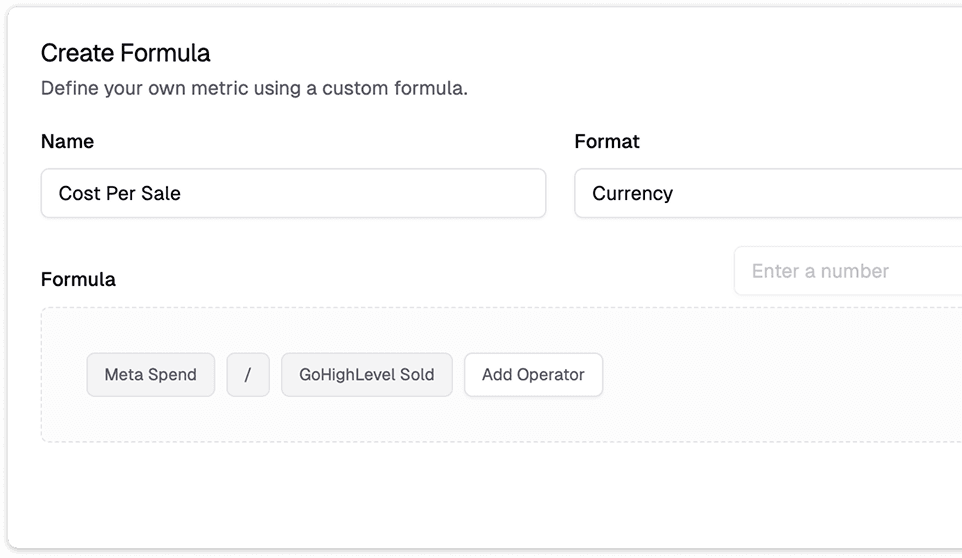Viewport: 962px width, 558px height.
Task: Click the custom formula description text
Action: coord(254,88)
